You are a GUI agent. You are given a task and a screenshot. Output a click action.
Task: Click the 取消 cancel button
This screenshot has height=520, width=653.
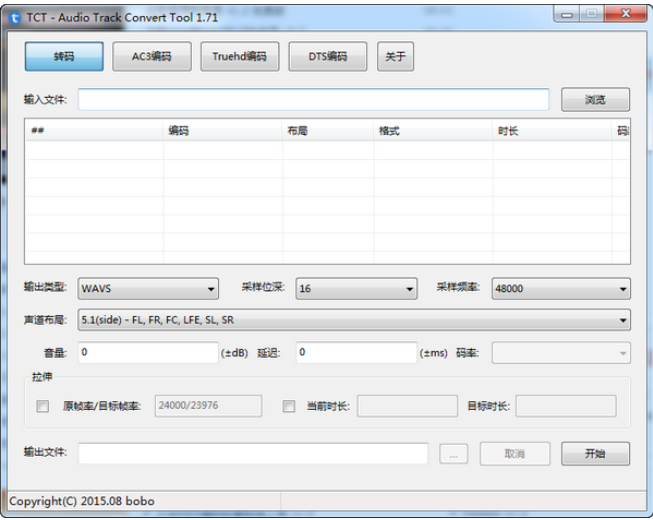(x=515, y=453)
